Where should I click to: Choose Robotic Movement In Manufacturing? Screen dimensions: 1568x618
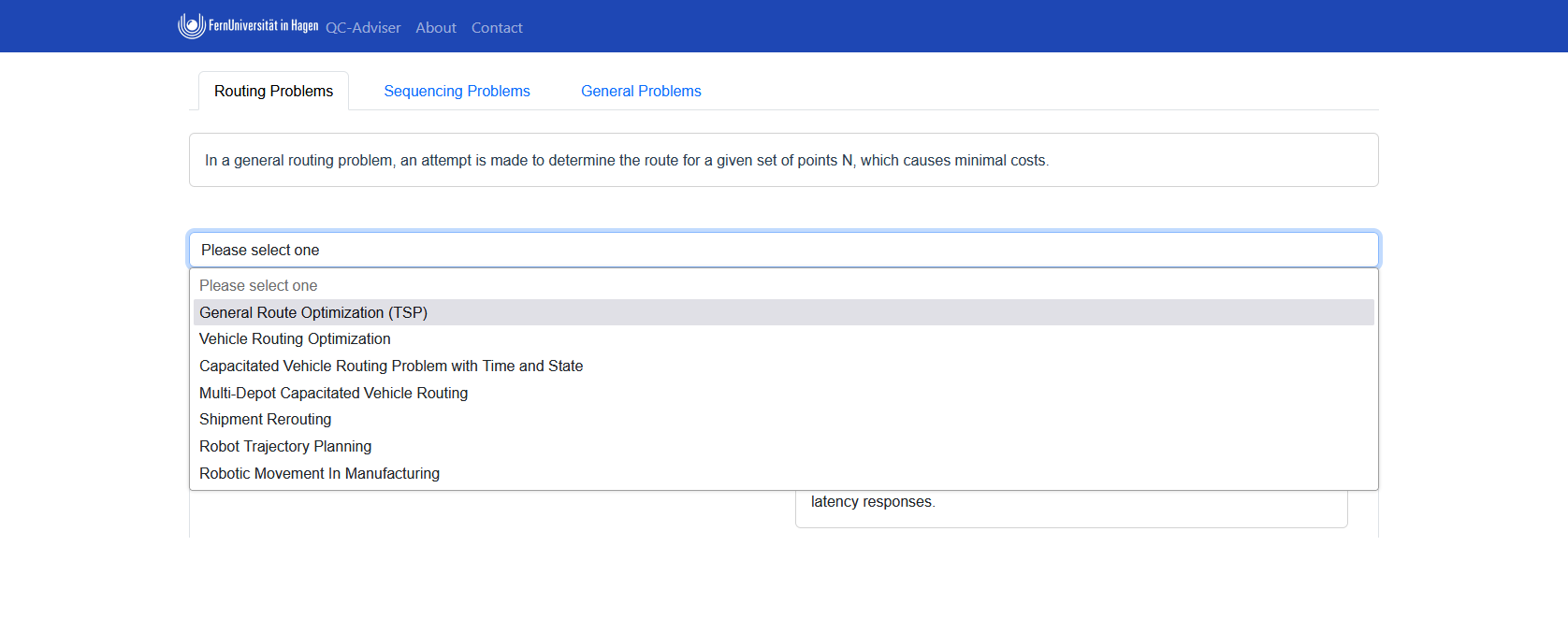(319, 473)
